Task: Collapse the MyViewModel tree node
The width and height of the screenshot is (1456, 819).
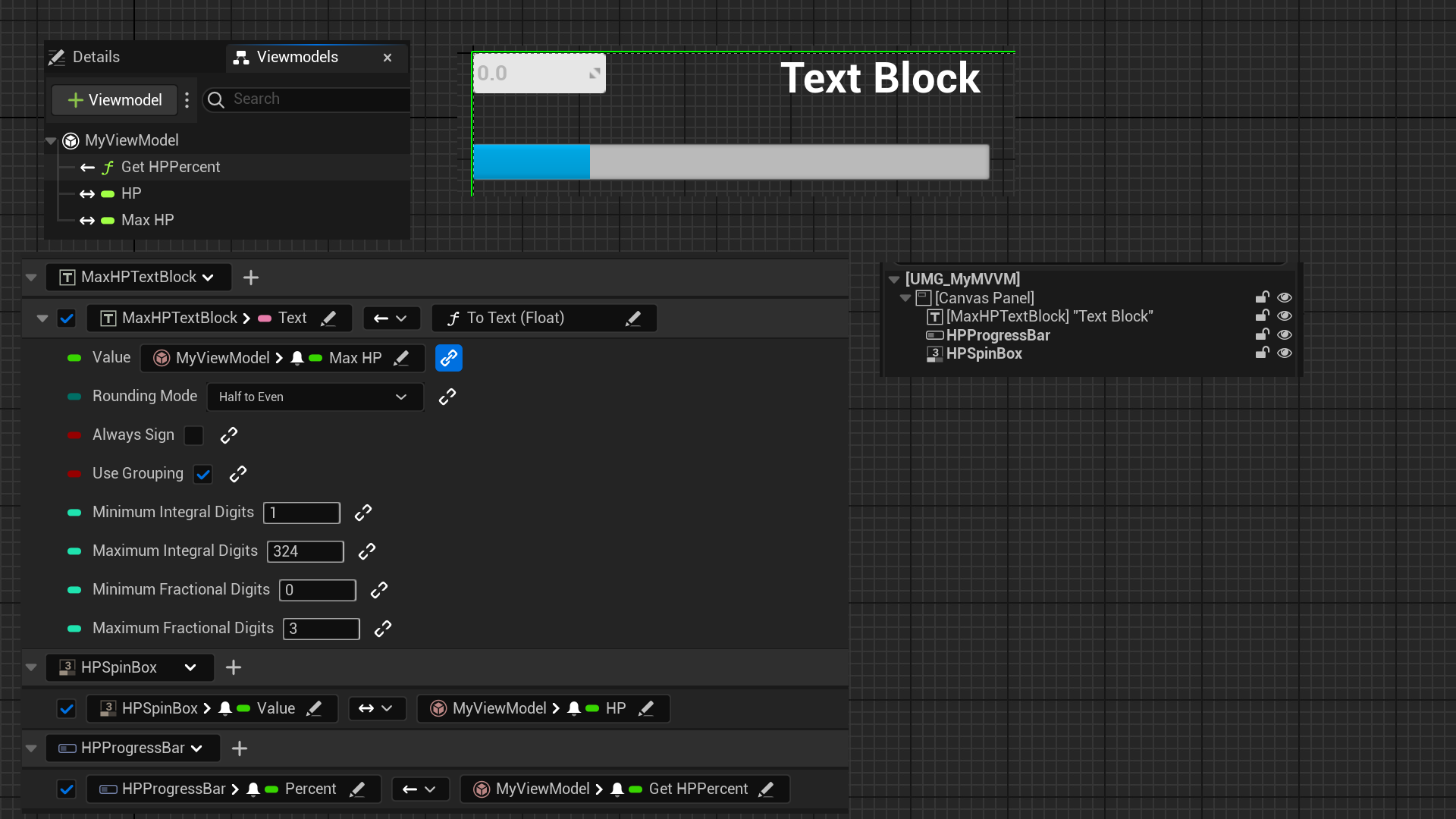Action: pos(51,141)
